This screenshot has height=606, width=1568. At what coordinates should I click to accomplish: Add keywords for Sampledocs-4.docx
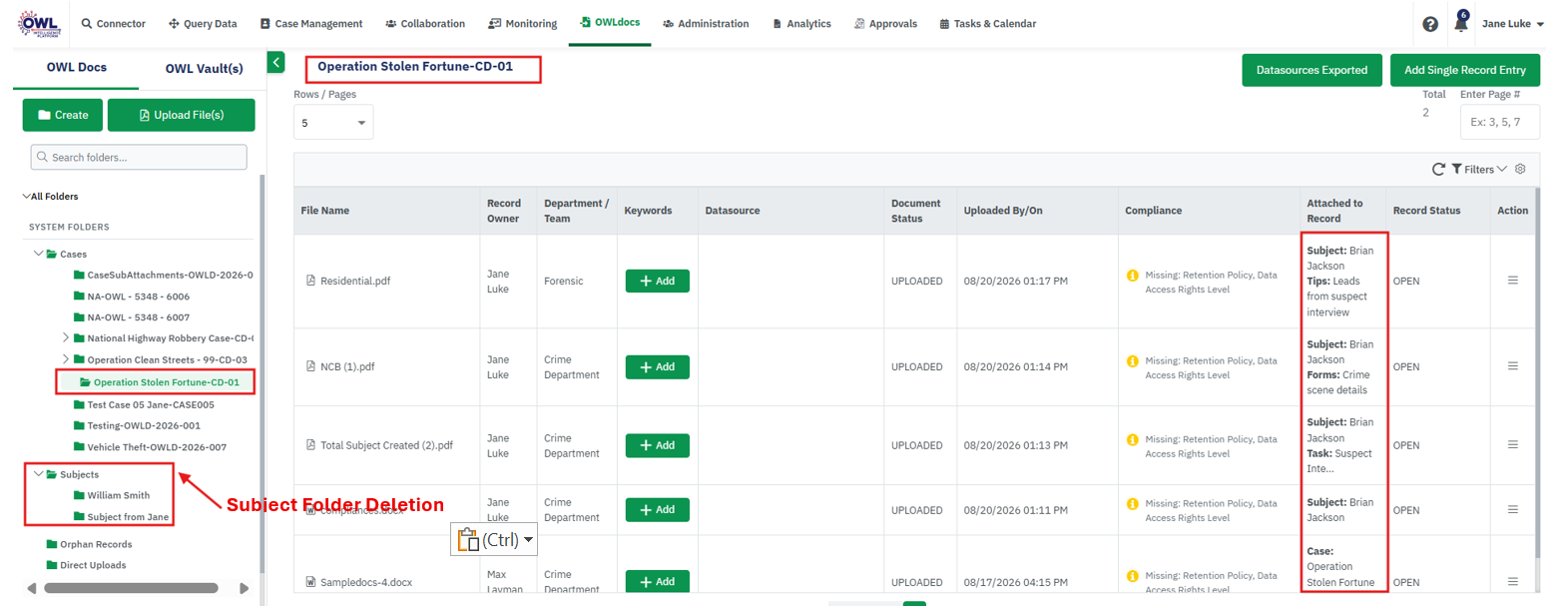[x=657, y=581]
